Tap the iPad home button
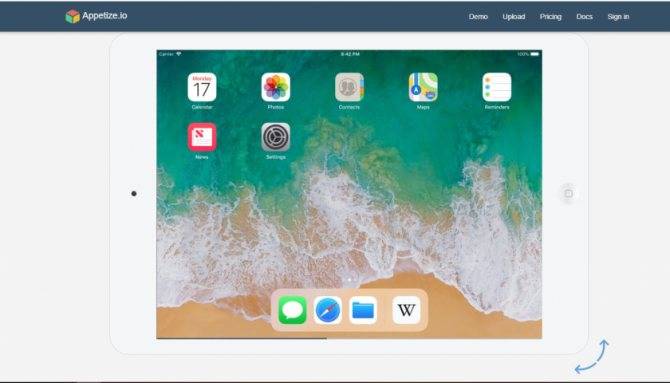The height and width of the screenshot is (383, 670). pyautogui.click(x=568, y=193)
